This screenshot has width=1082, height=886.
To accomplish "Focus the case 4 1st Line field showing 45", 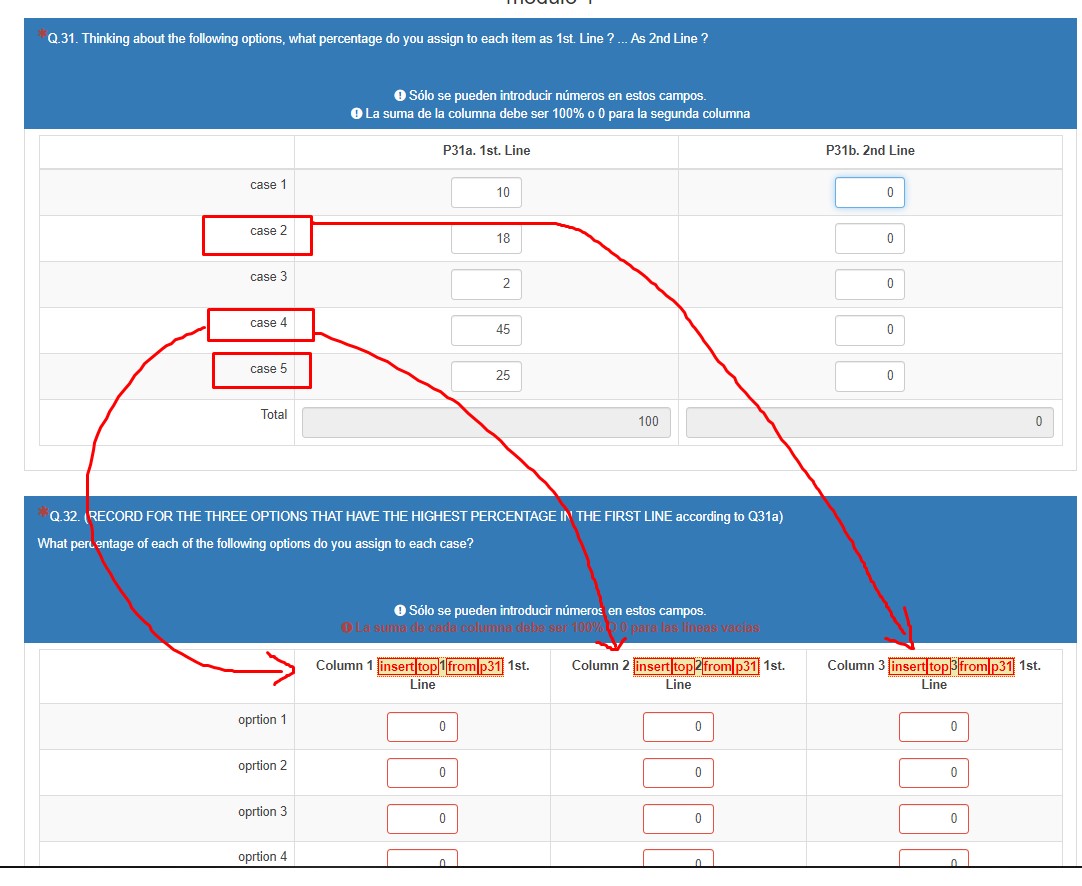I will (x=486, y=330).
